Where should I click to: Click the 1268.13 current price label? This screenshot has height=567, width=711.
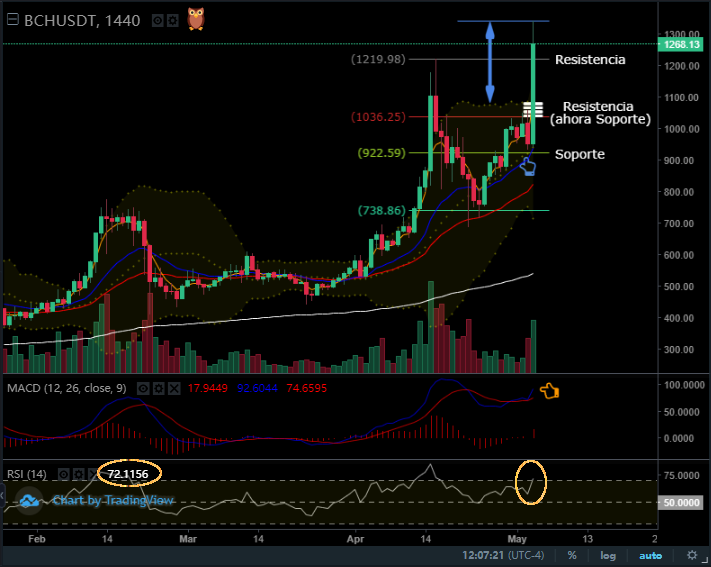click(682, 44)
